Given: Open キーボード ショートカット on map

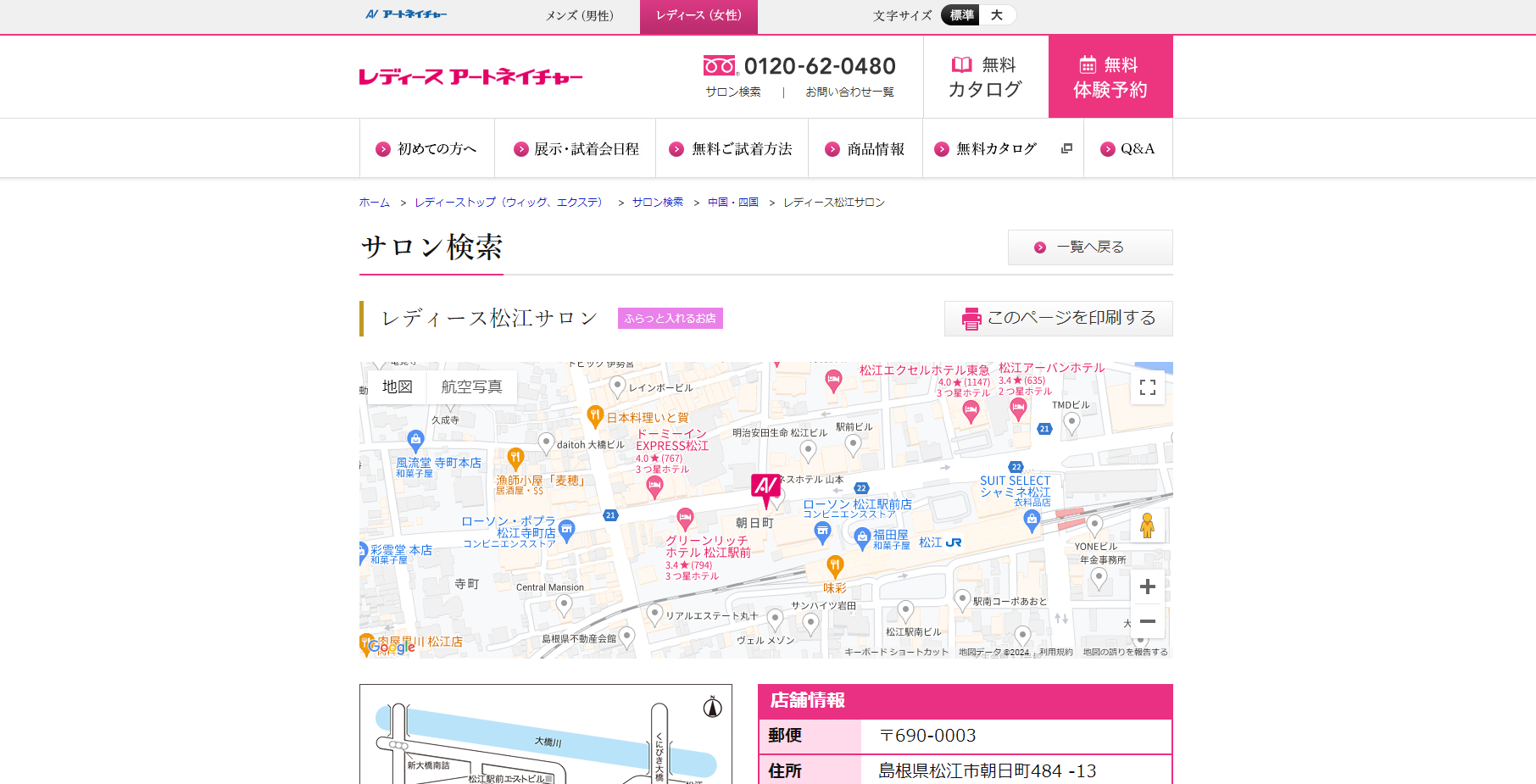Looking at the screenshot, I should pyautogui.click(x=896, y=652).
